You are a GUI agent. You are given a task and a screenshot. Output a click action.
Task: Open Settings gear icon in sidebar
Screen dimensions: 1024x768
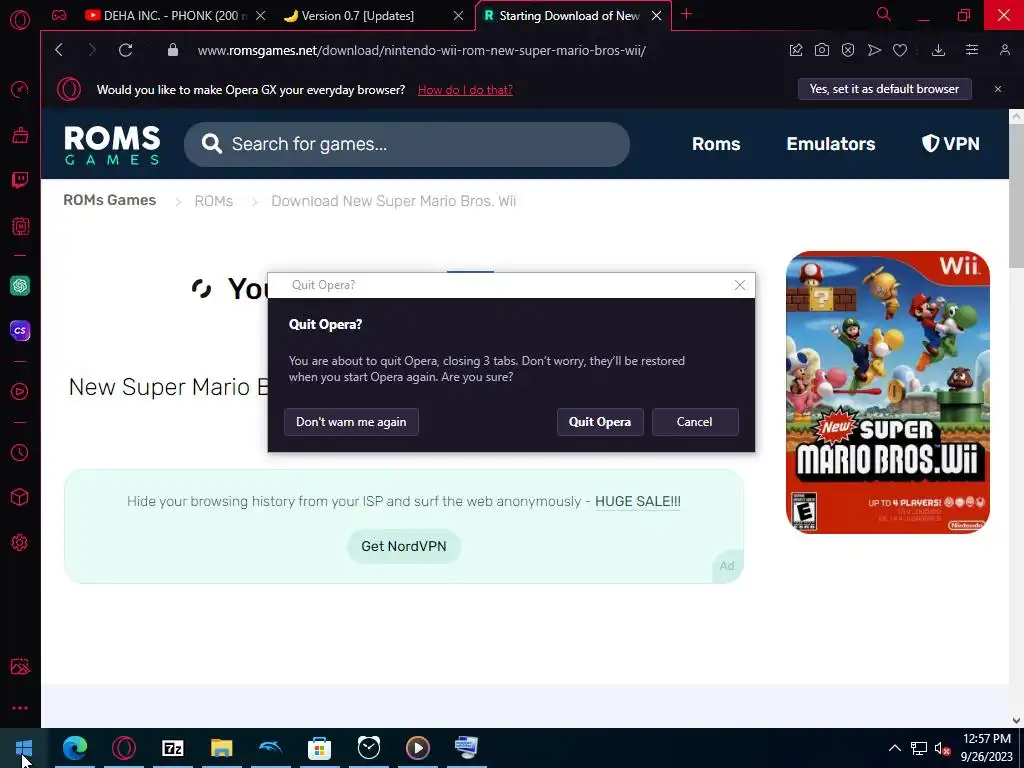(20, 543)
